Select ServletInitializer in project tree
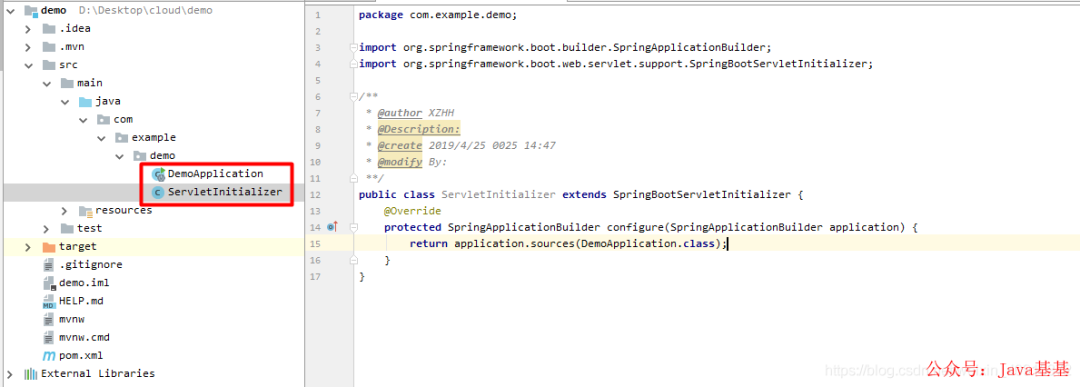 [225, 192]
